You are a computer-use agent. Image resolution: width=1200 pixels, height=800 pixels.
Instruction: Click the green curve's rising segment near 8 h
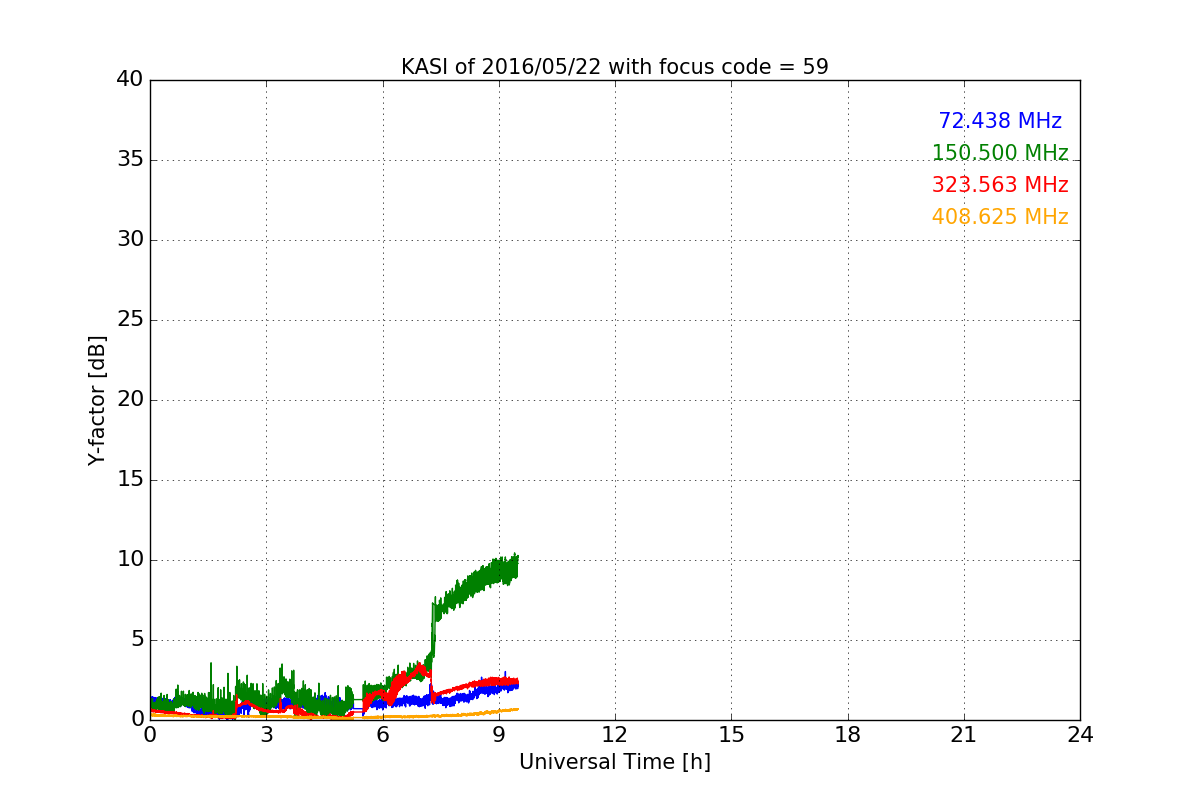pyautogui.click(x=460, y=590)
